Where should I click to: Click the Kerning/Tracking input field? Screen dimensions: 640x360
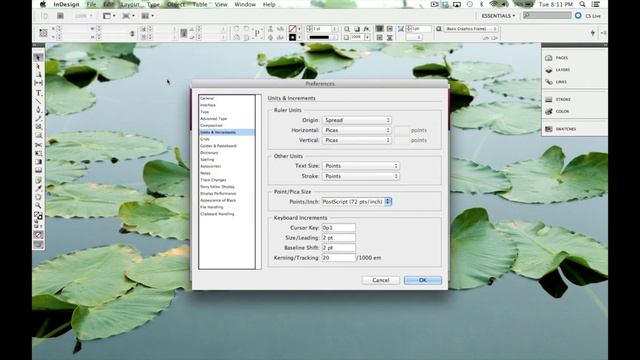[338, 258]
